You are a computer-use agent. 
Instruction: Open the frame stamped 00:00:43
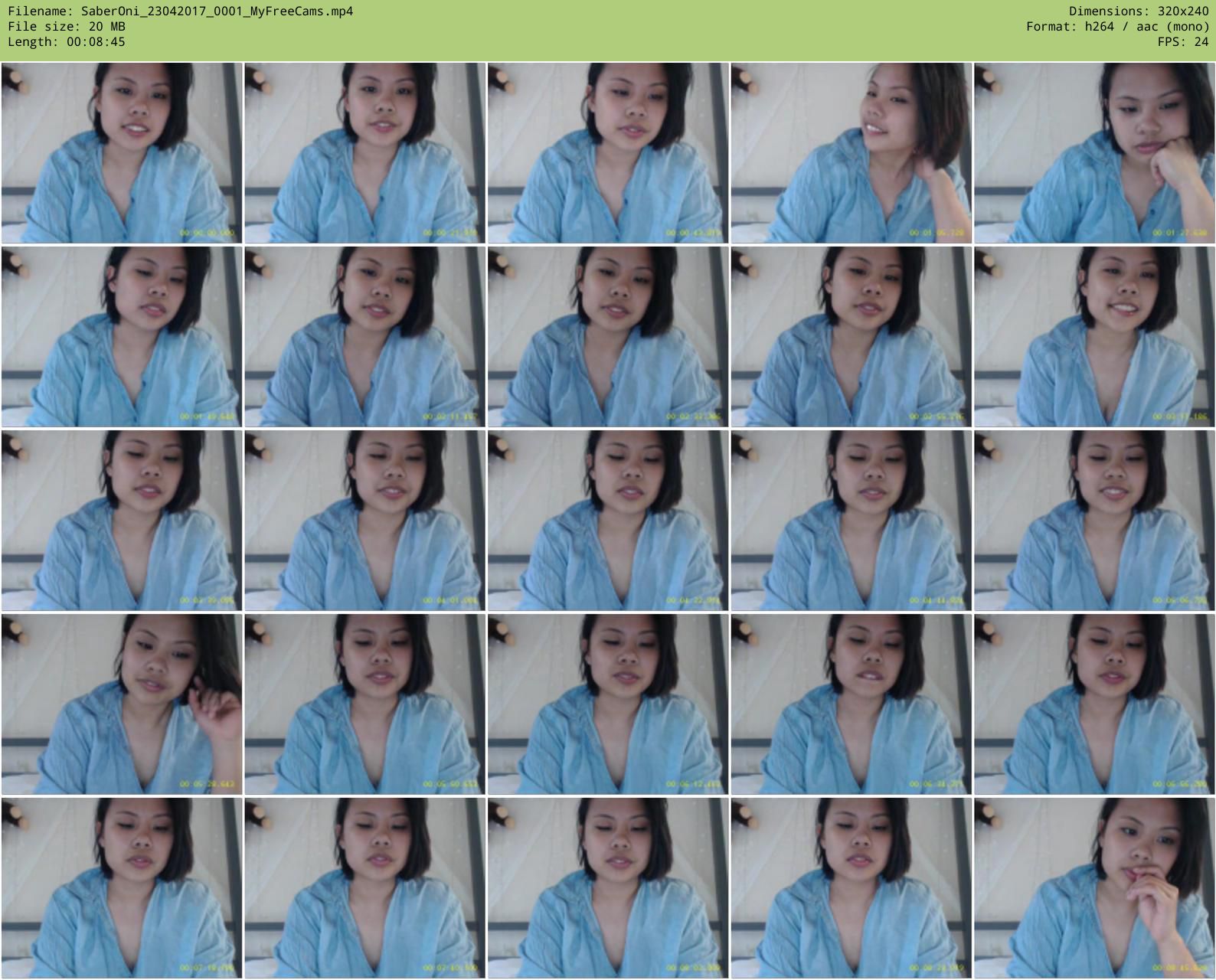point(608,153)
